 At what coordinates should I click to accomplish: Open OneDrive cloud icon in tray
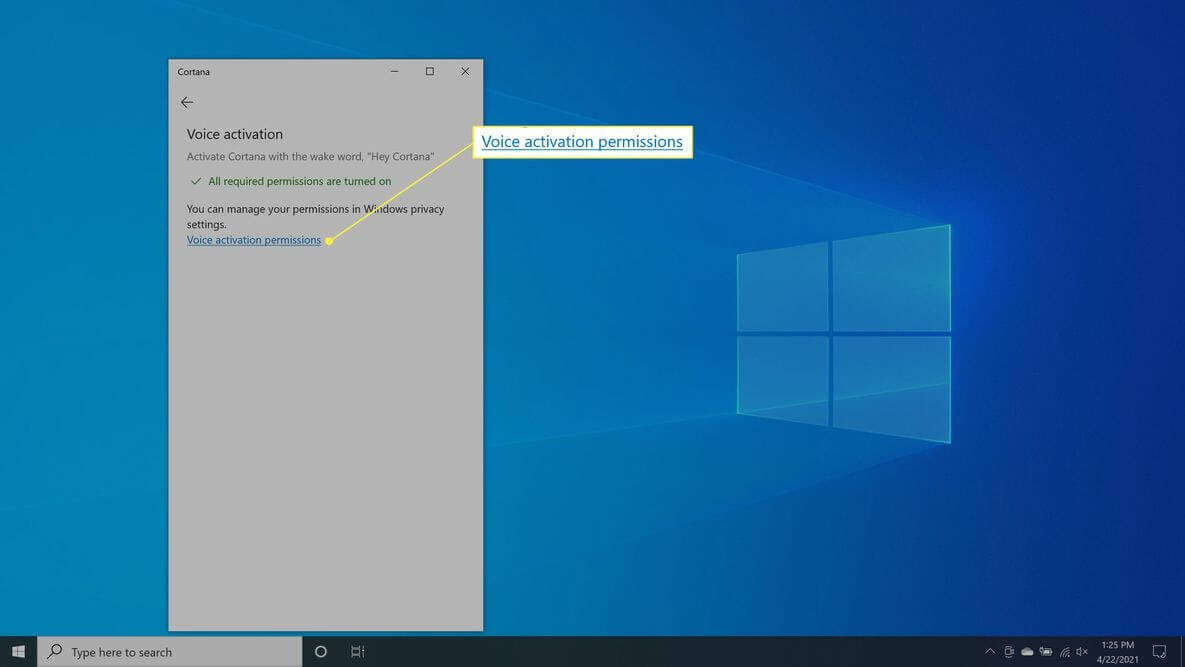[1027, 651]
